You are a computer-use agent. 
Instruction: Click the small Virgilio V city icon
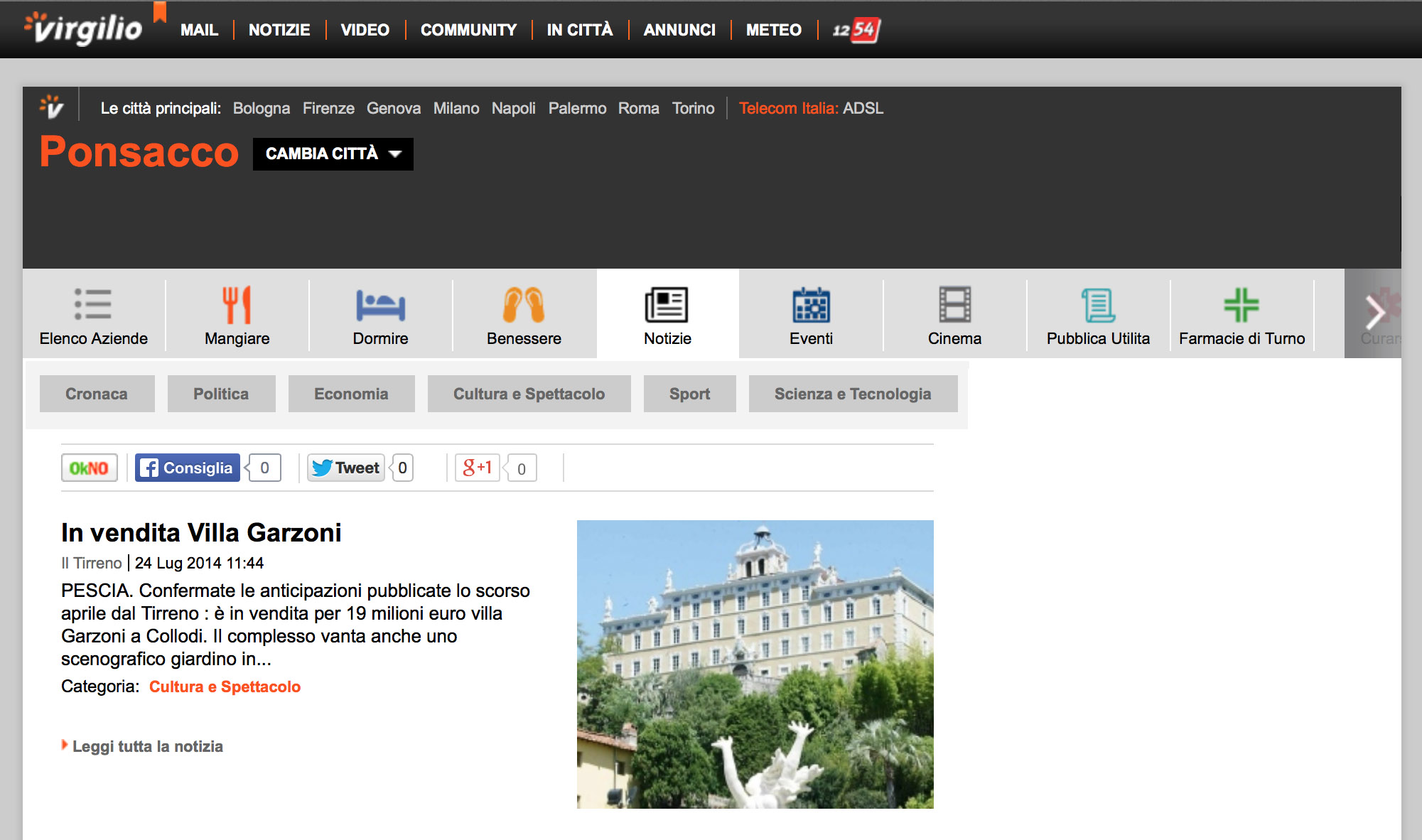click(51, 107)
